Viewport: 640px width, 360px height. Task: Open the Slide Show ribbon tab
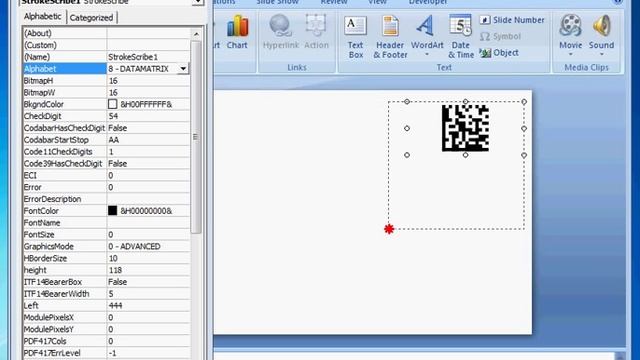(x=277, y=2)
